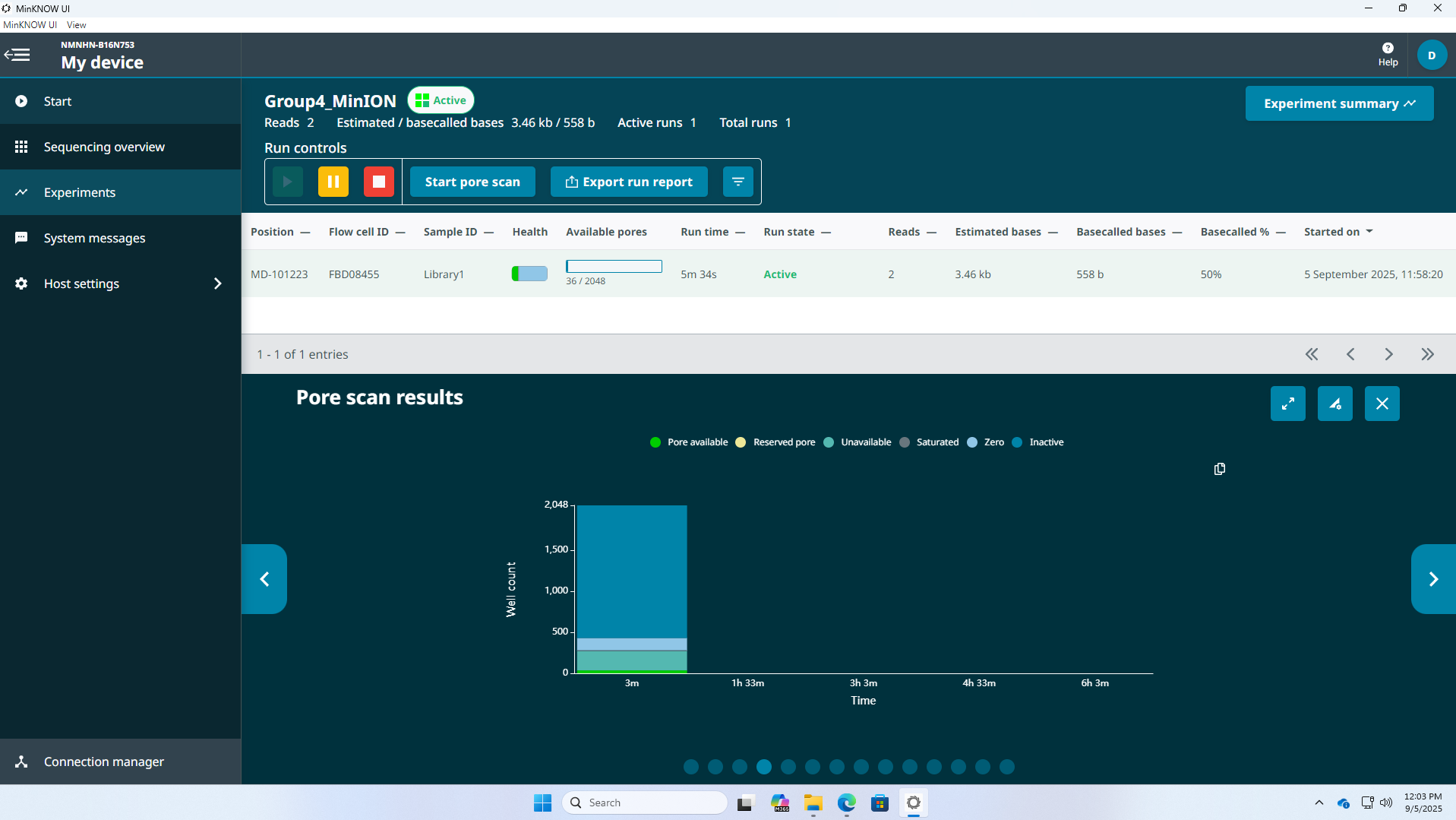Stop the run with red button
The height and width of the screenshot is (820, 1456).
pyautogui.click(x=378, y=182)
